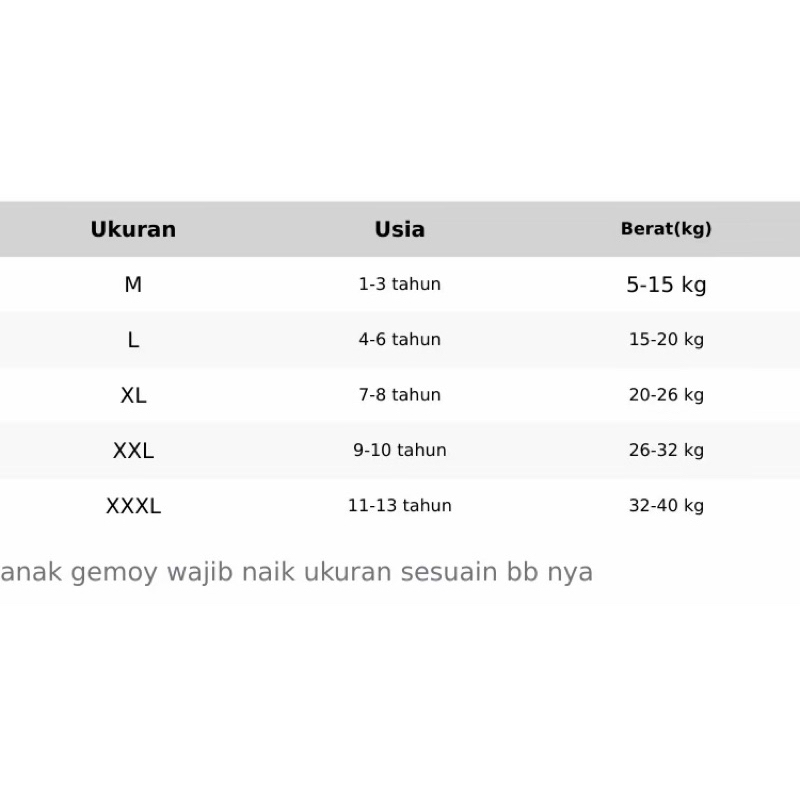The width and height of the screenshot is (800, 800).
Task: Click the 15-20 kg weight cell
Action: [x=666, y=340]
